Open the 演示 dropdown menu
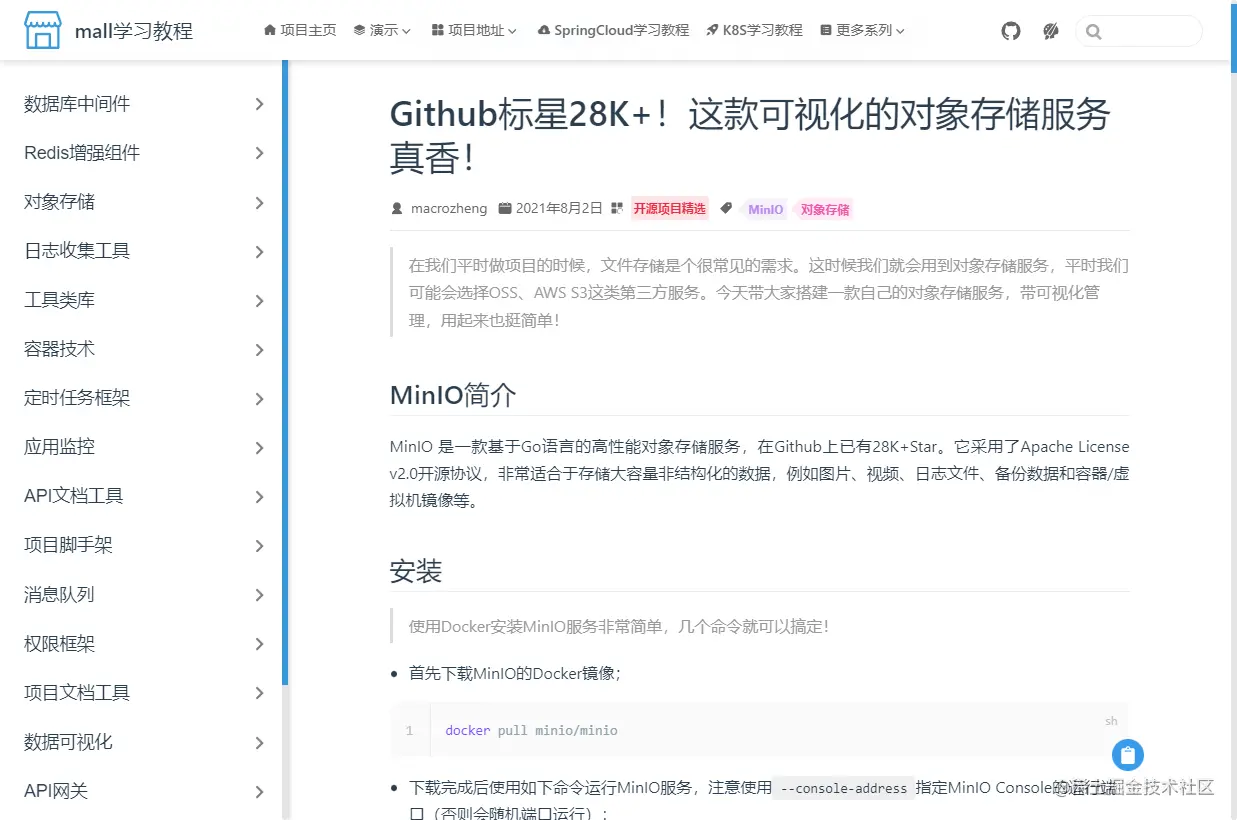Screen dimensions: 1237x820 [x=382, y=31]
